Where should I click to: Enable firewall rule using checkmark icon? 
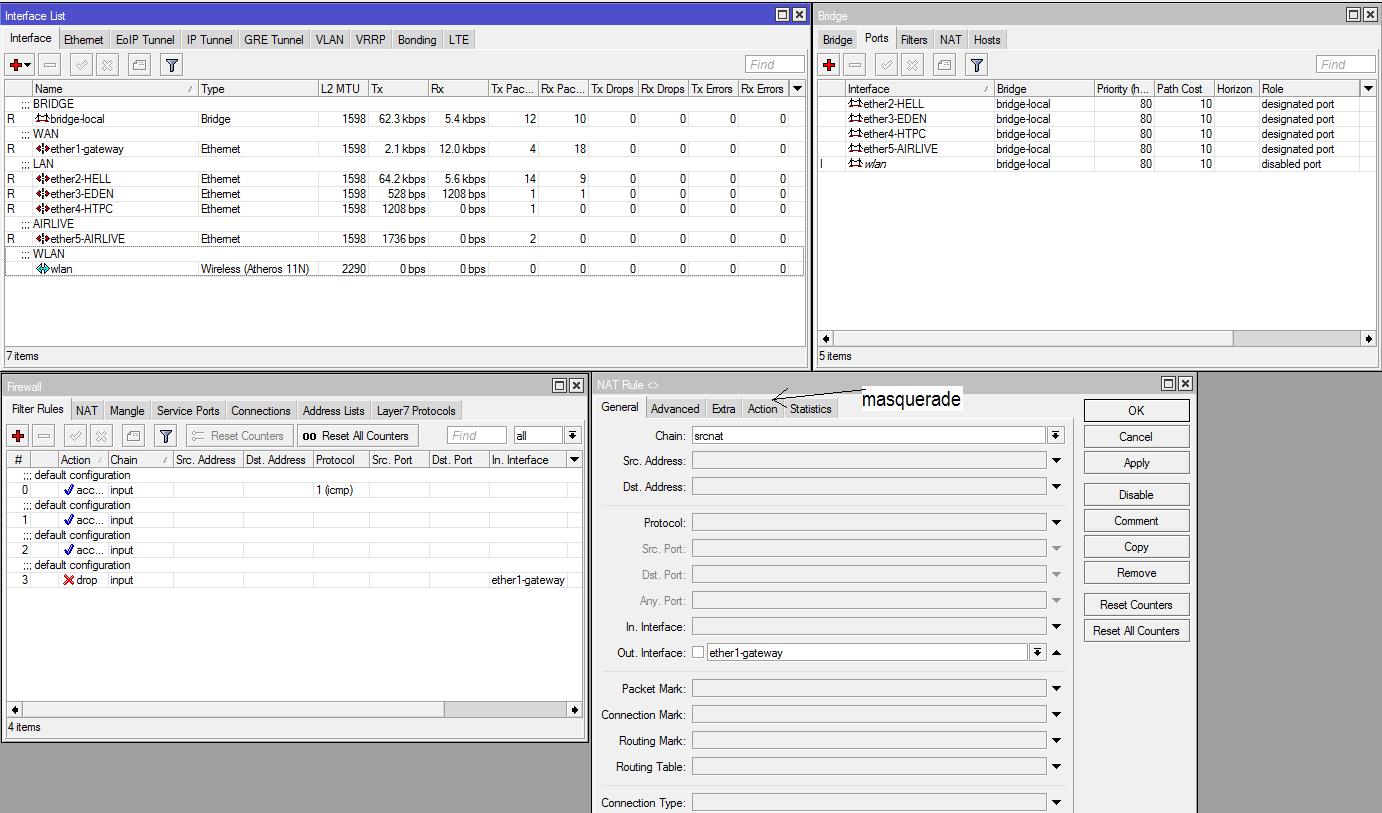click(75, 436)
